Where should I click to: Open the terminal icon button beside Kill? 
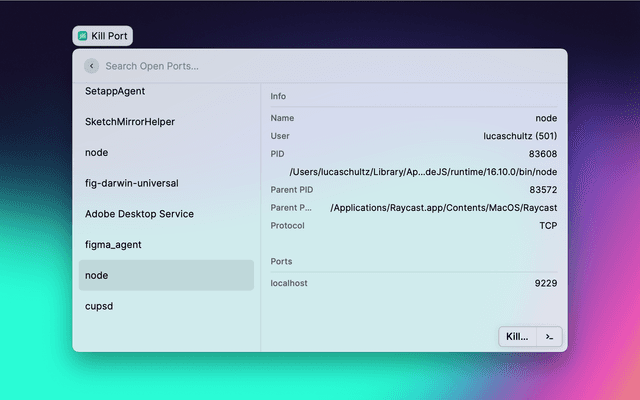549,337
